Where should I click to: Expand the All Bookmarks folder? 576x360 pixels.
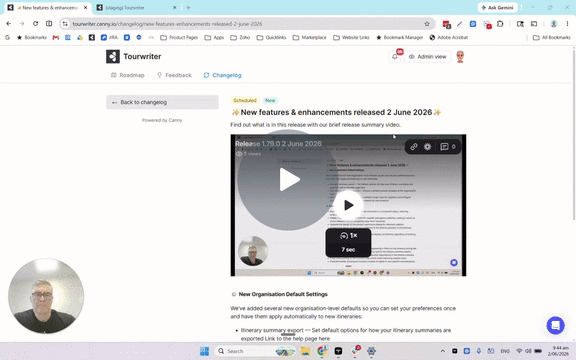point(551,37)
